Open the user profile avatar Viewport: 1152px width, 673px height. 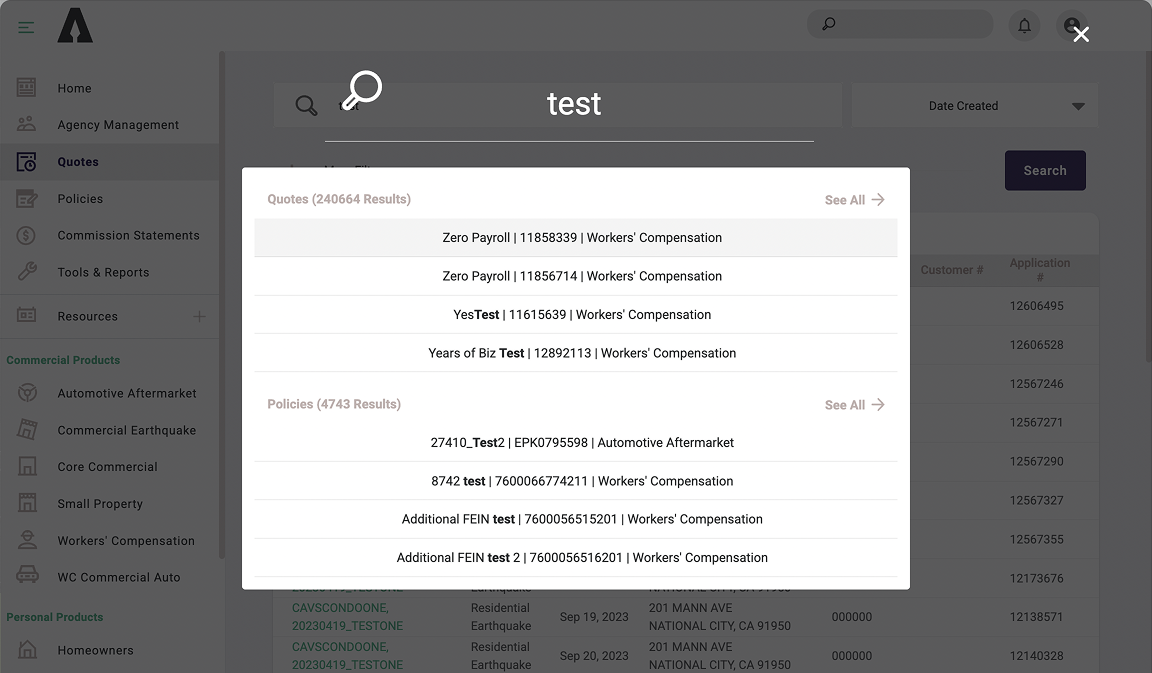pos(1071,24)
